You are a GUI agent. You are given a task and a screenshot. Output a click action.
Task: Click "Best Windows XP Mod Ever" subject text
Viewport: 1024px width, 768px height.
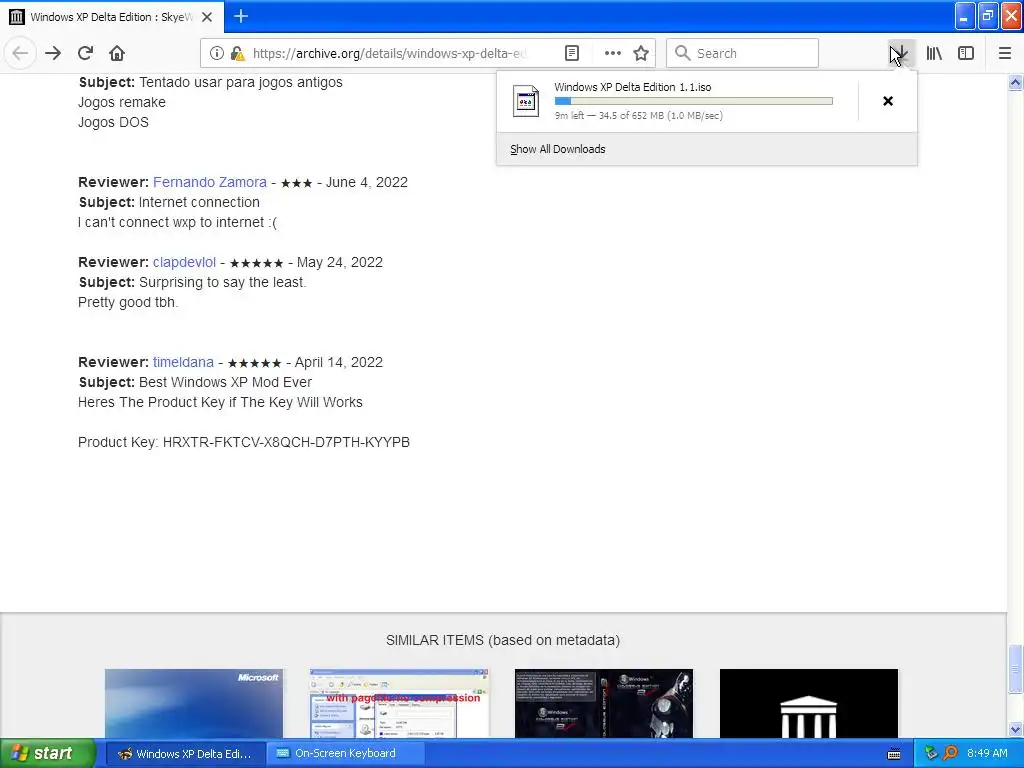(x=225, y=382)
